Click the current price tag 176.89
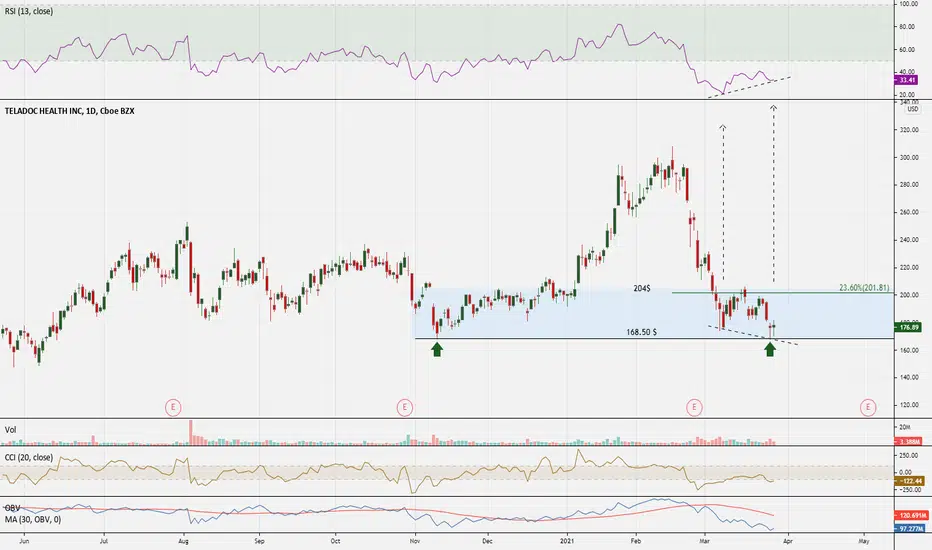Image resolution: width=932 pixels, height=550 pixels. (909, 327)
